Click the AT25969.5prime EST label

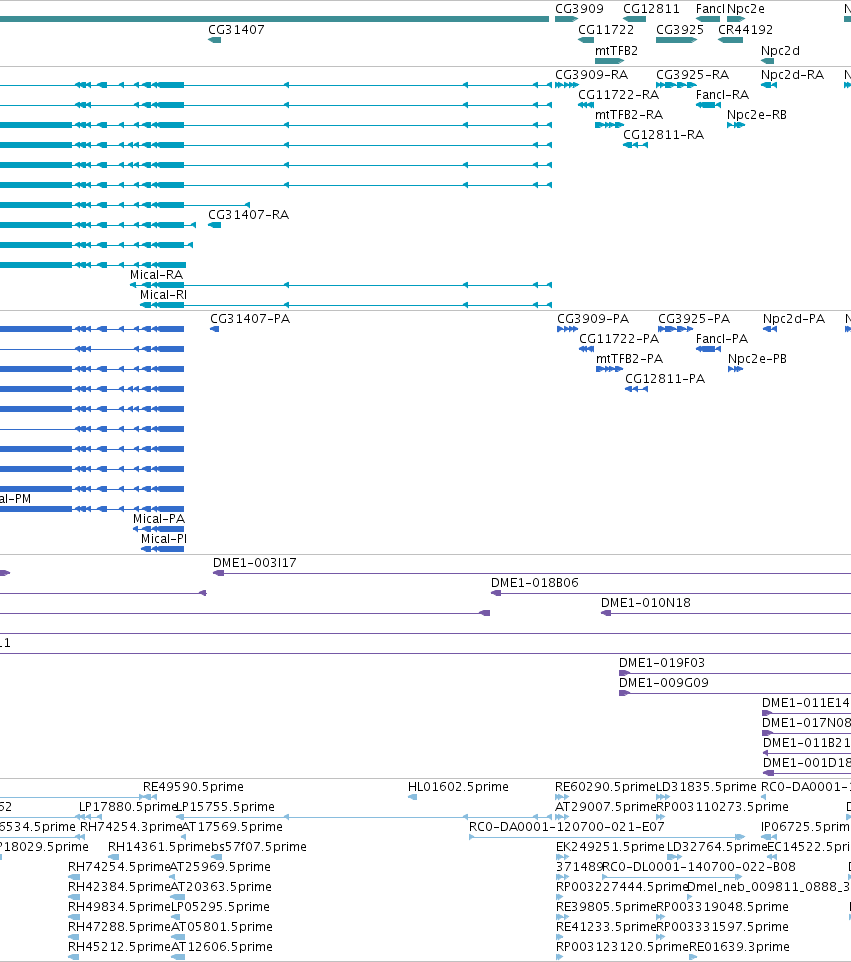pos(220,866)
